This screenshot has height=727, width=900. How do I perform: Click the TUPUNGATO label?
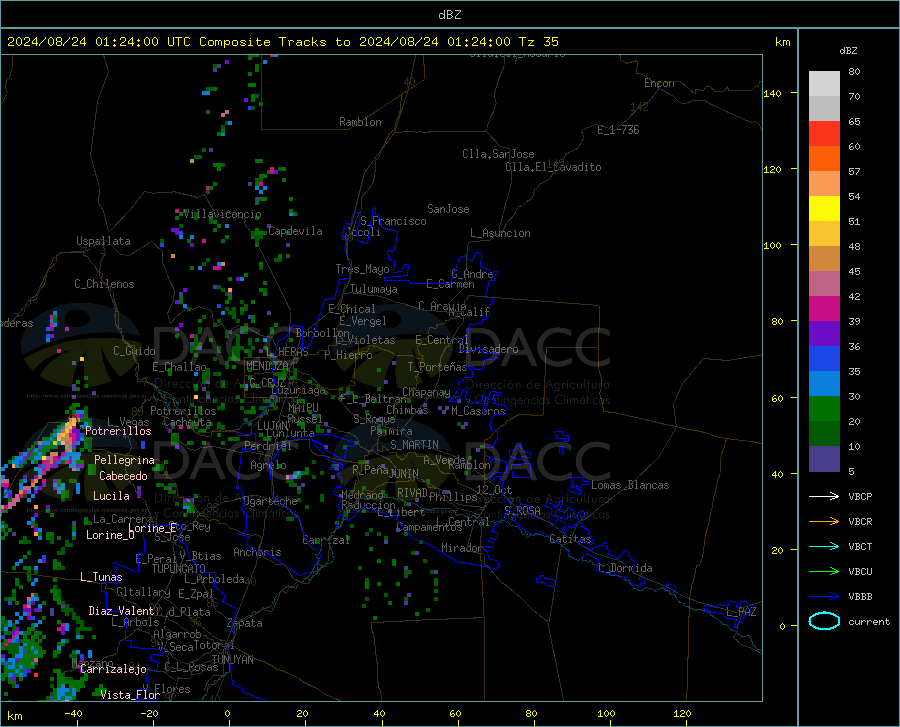(x=179, y=569)
